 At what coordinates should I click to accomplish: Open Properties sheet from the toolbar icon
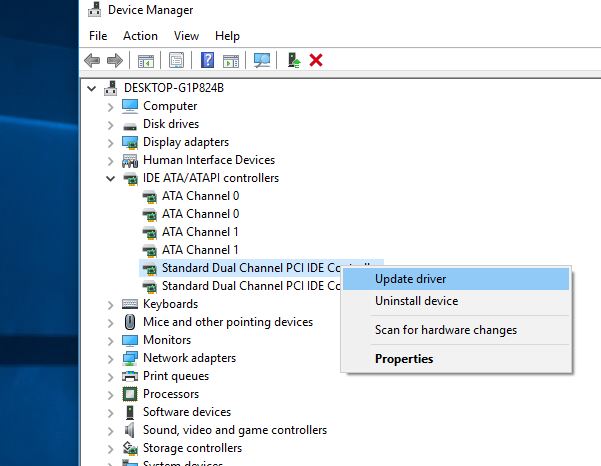tap(176, 61)
